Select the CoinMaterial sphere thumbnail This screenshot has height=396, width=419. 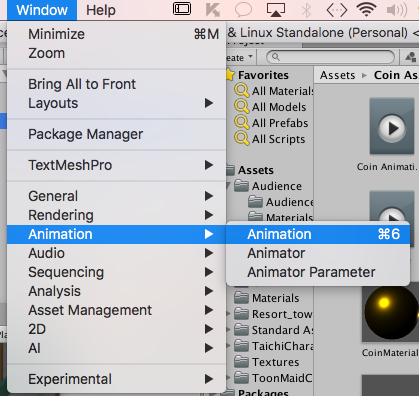point(391,313)
